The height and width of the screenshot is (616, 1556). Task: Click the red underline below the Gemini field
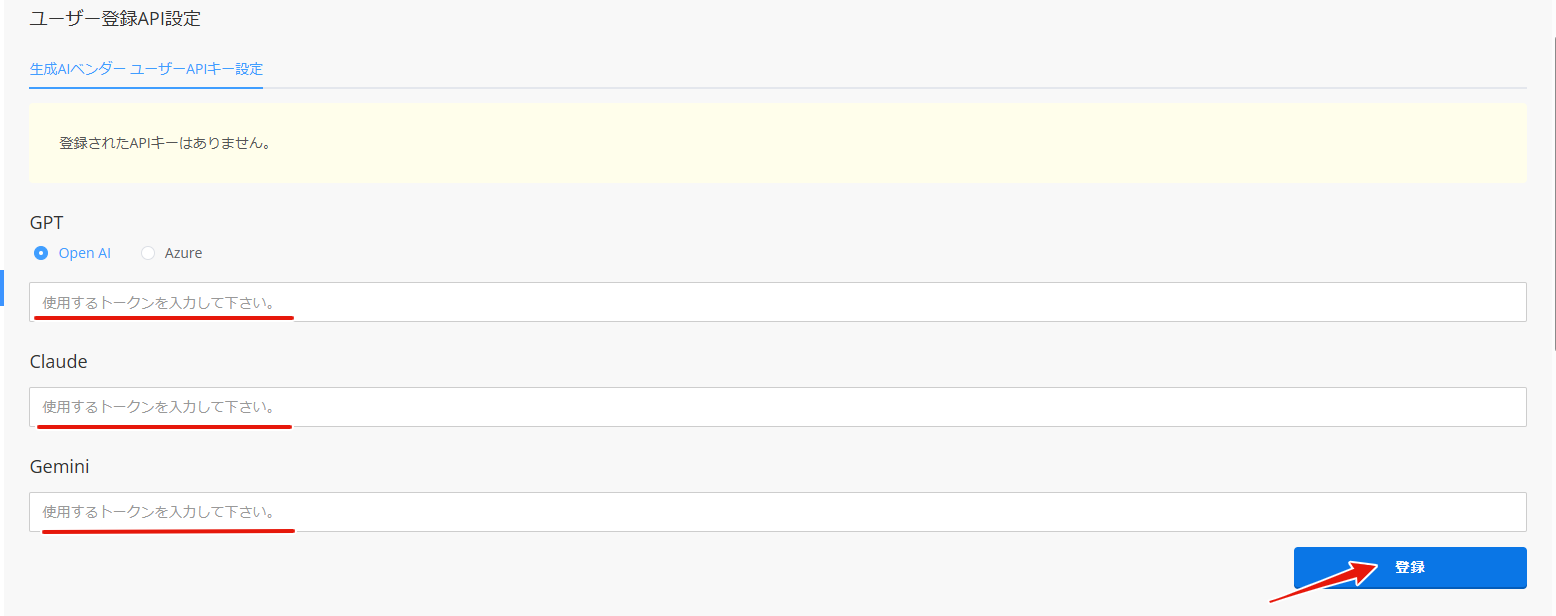pyautogui.click(x=168, y=531)
